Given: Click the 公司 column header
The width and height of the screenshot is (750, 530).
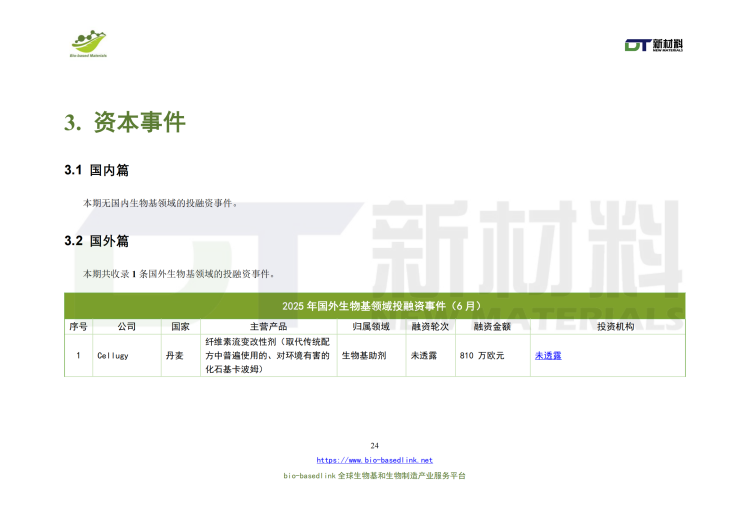Looking at the screenshot, I should tap(126, 326).
